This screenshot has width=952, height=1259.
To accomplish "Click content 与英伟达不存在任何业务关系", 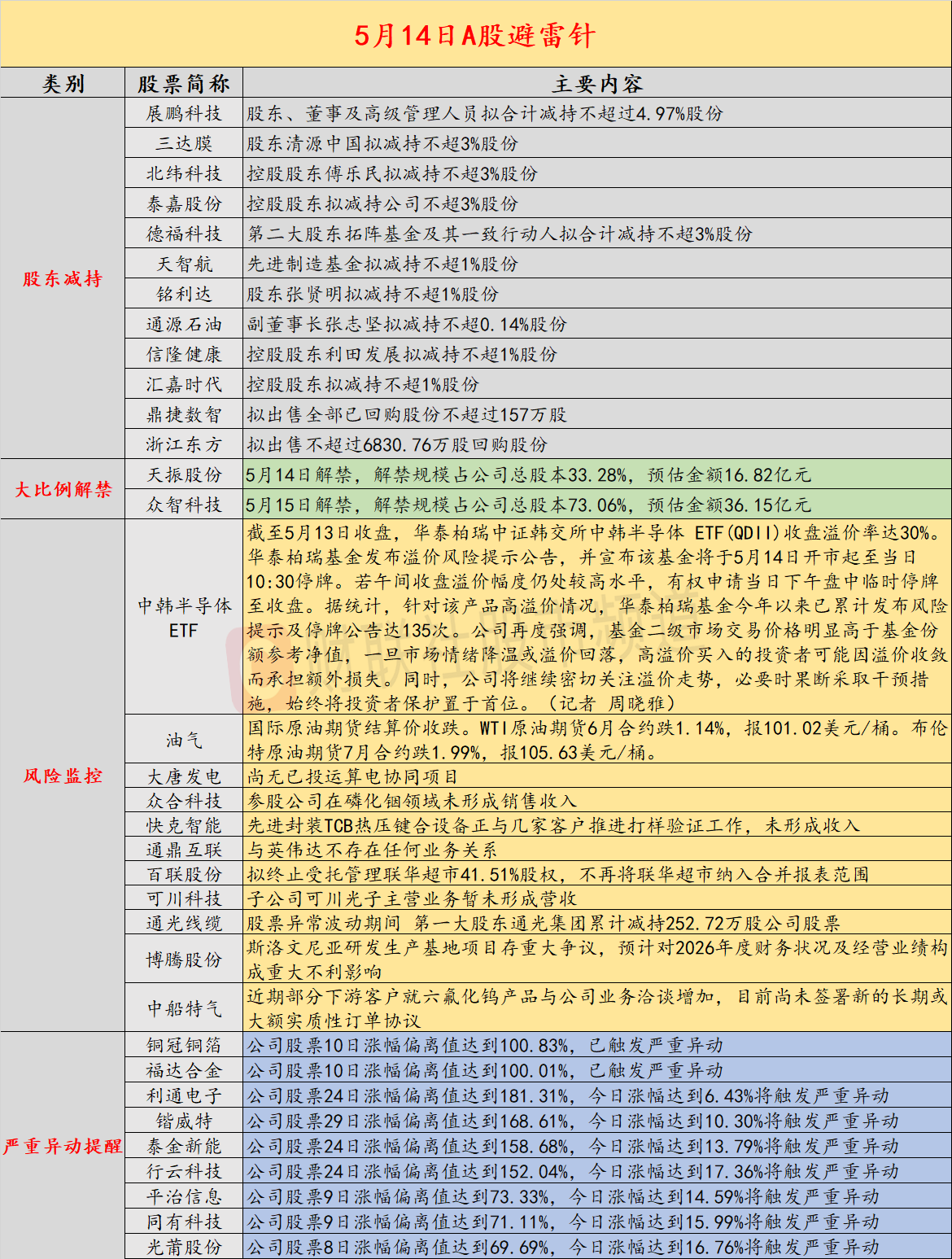I will [372, 850].
